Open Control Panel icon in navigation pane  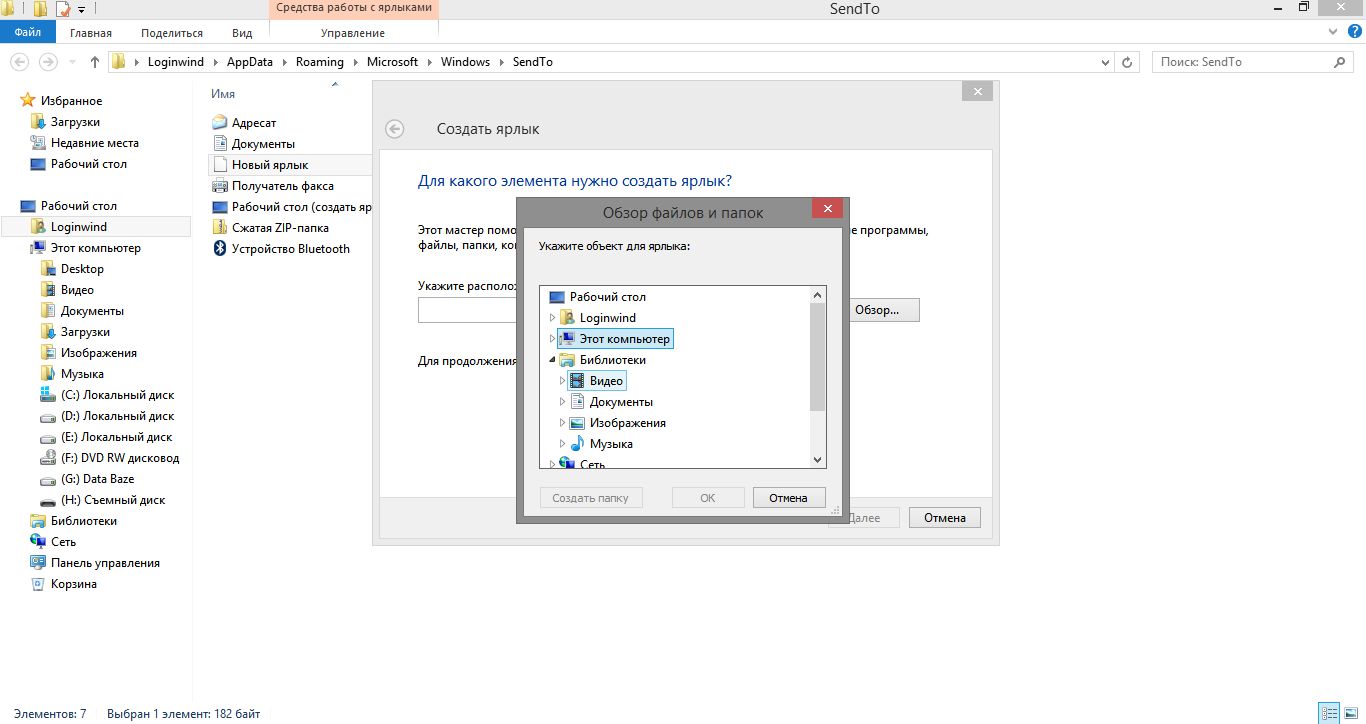point(38,563)
